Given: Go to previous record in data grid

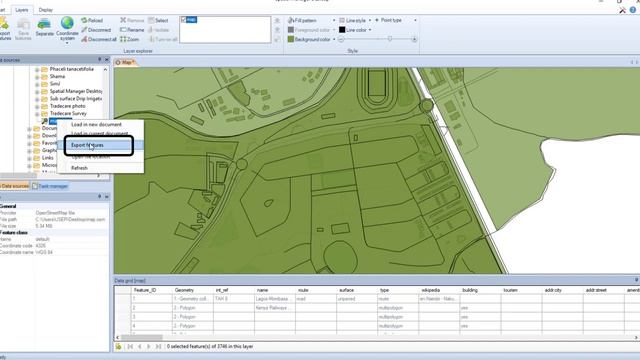Looking at the screenshot, I should 140,347.
